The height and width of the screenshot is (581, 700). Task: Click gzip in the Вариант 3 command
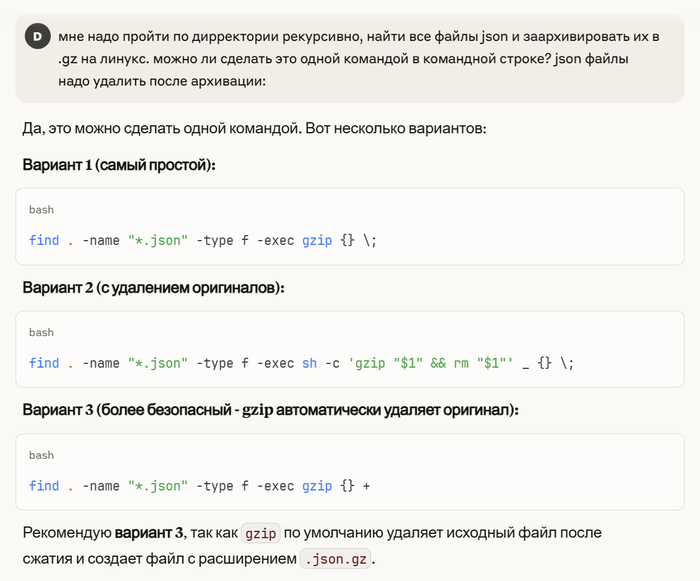tap(317, 486)
